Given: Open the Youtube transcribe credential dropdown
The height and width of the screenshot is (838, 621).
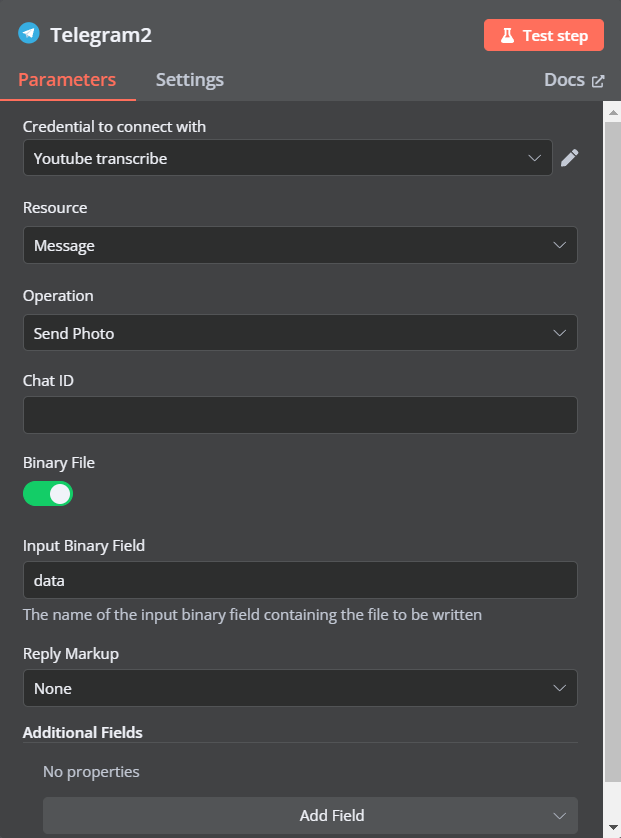Looking at the screenshot, I should (288, 158).
